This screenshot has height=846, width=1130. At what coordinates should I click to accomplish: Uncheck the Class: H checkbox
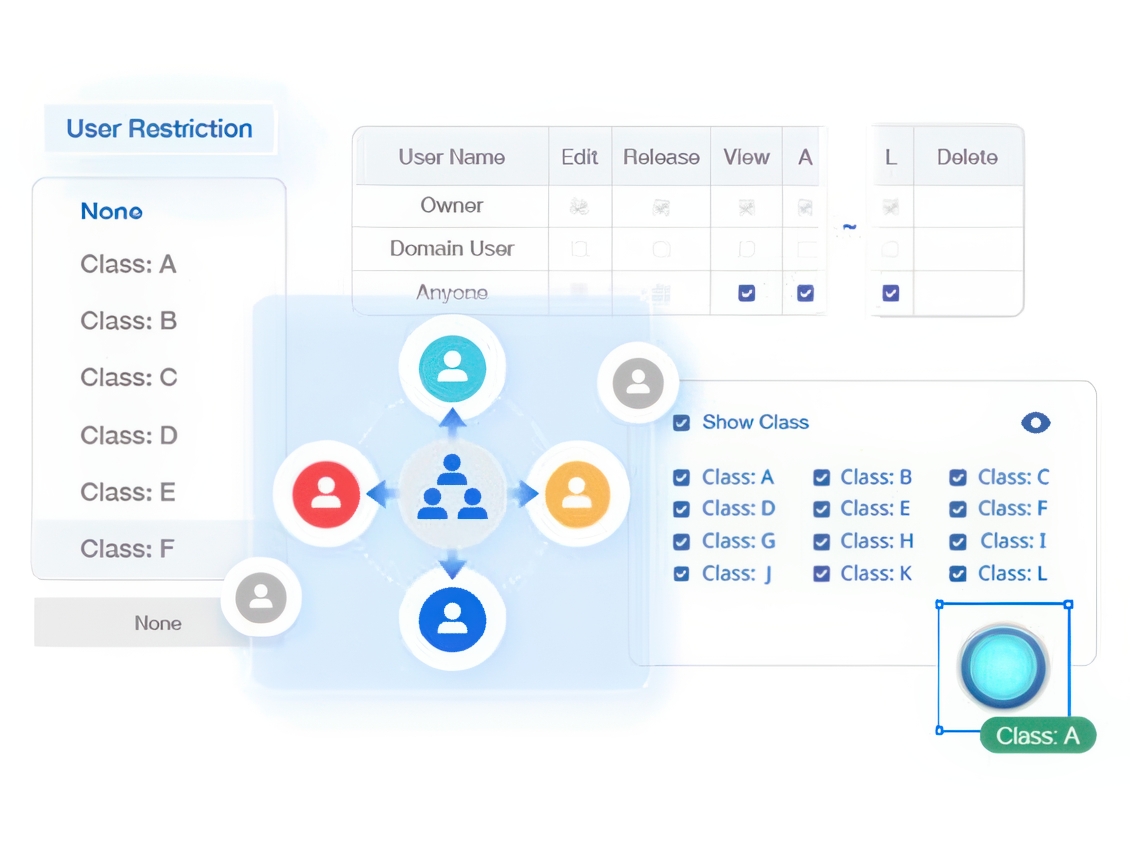821,542
